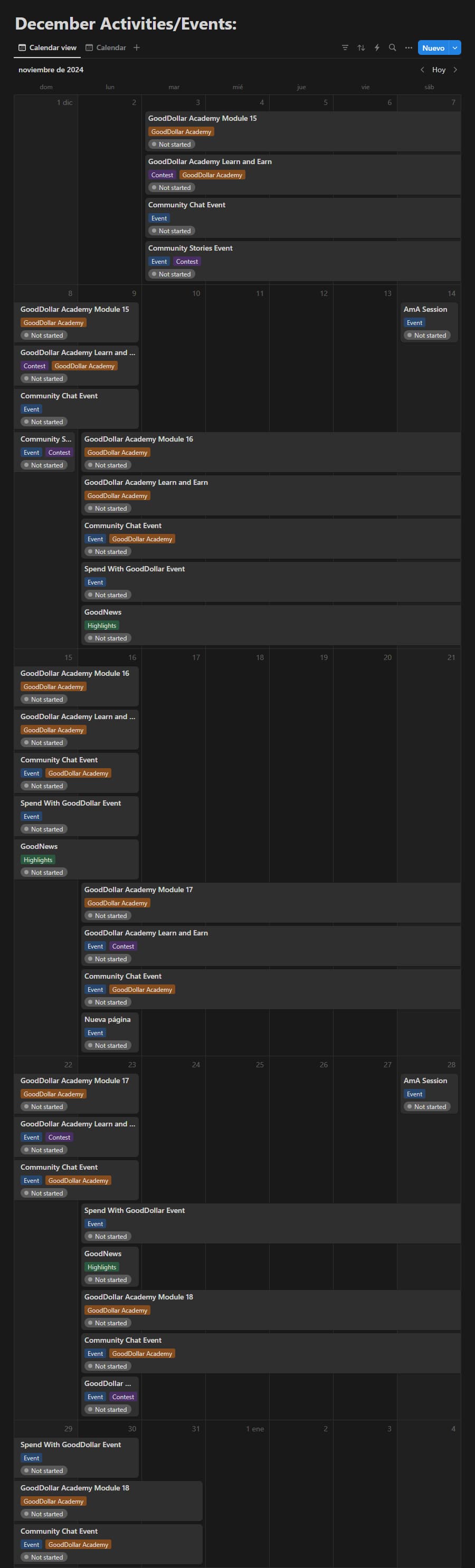Screen dimensions: 475x1568
Task: Click Event tag on December 14 AmA Session
Action: [415, 322]
